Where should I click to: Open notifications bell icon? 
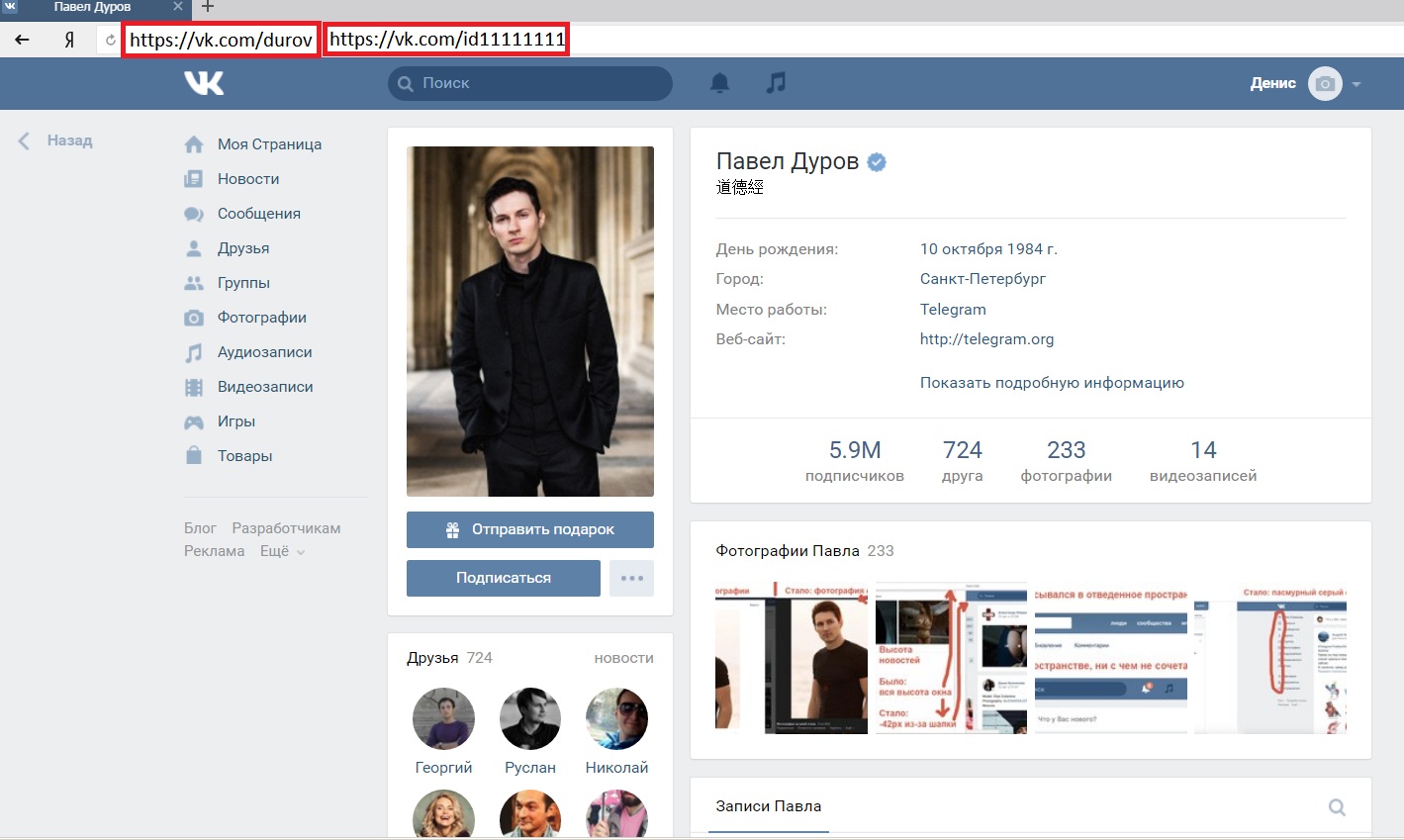point(719,83)
